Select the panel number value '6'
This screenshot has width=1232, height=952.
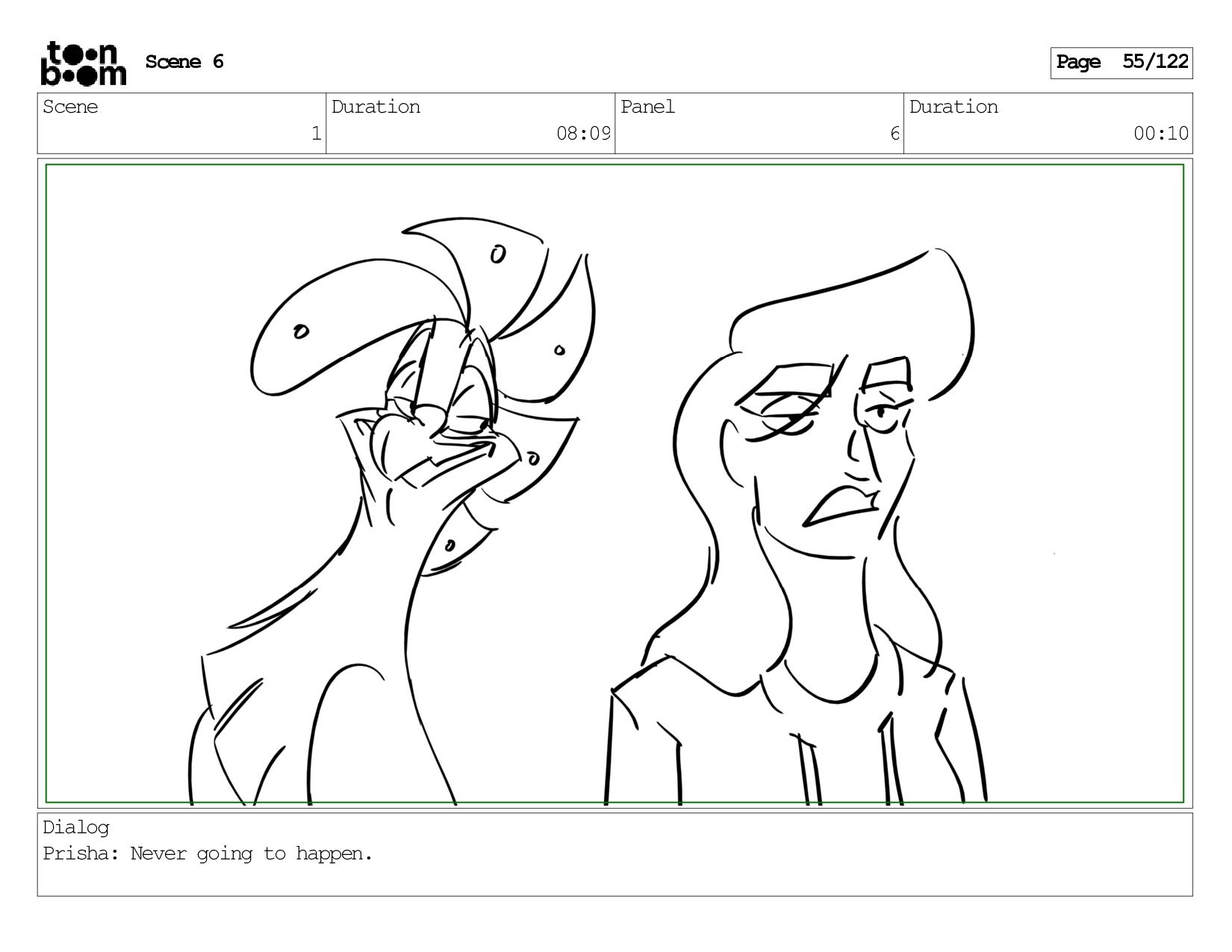pyautogui.click(x=895, y=134)
